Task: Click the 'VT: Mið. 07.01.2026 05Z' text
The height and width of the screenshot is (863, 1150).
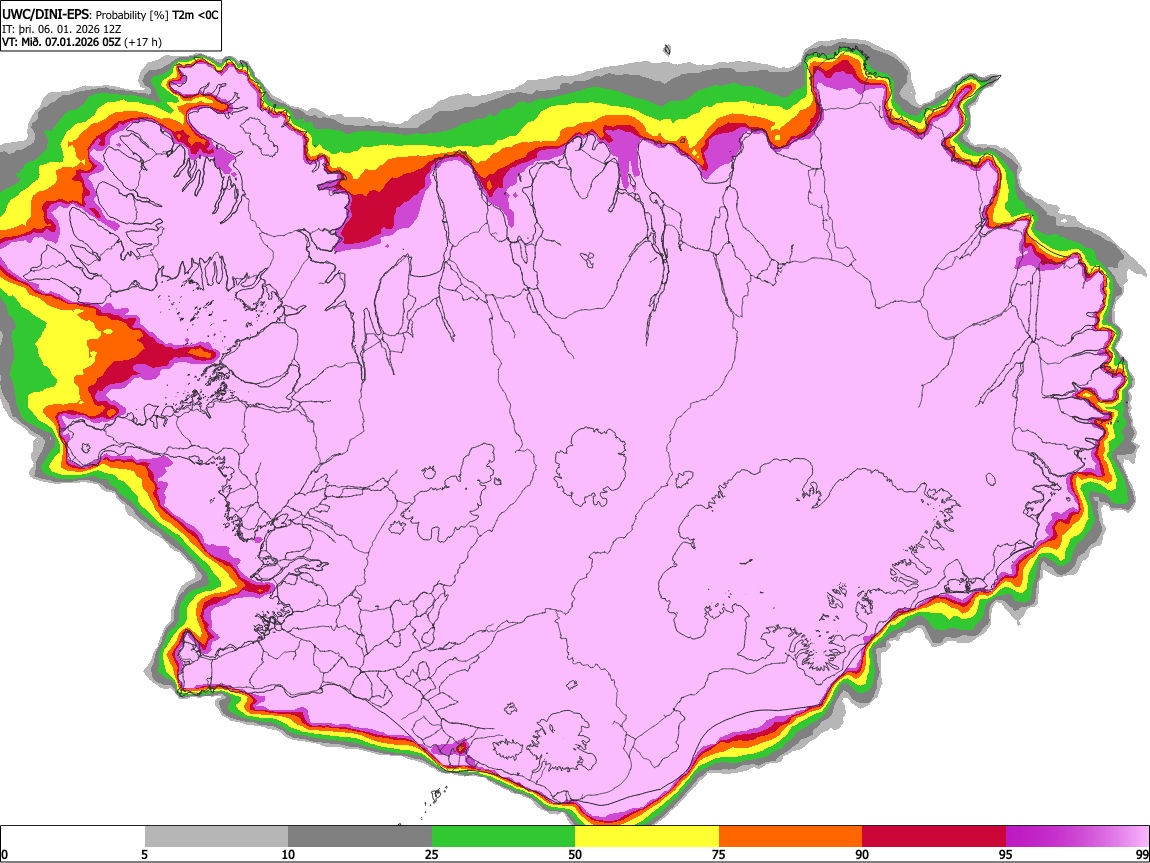Action: [x=61, y=42]
